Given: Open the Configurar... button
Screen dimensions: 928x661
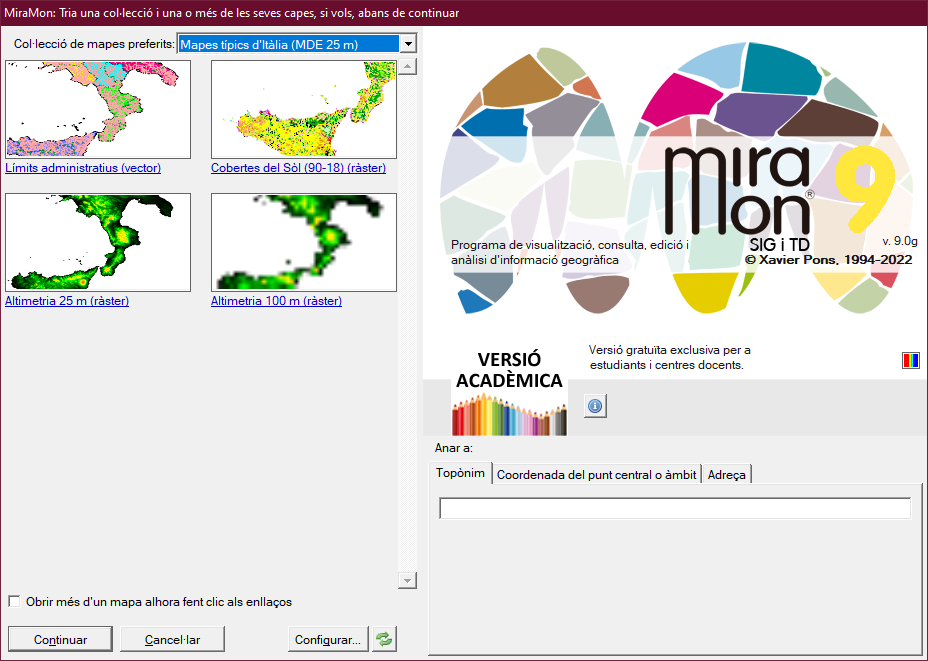Looking at the screenshot, I should click(328, 639).
